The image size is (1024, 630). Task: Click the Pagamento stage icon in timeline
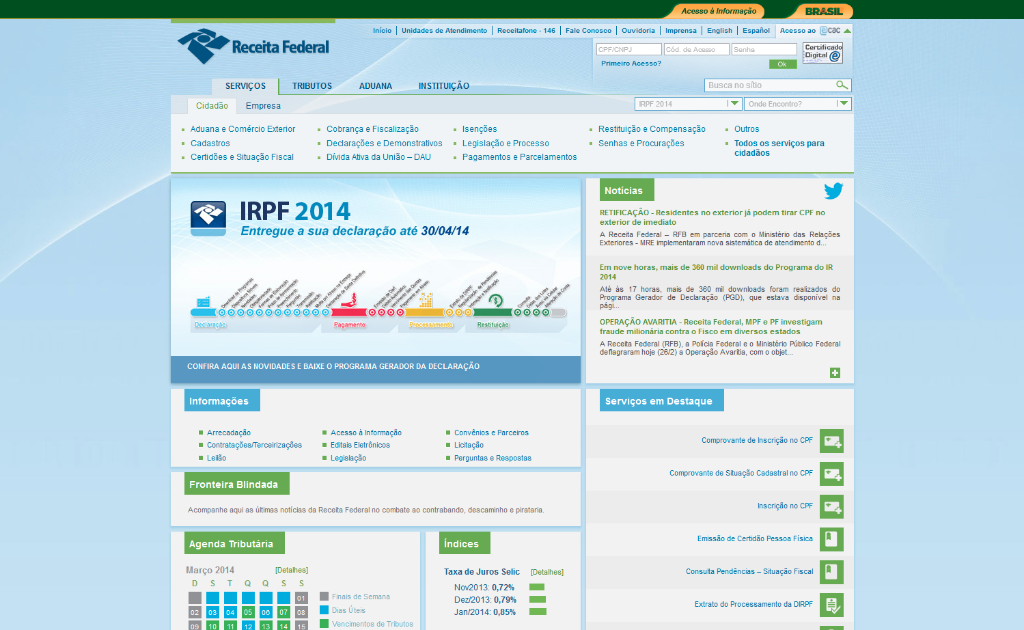[349, 301]
